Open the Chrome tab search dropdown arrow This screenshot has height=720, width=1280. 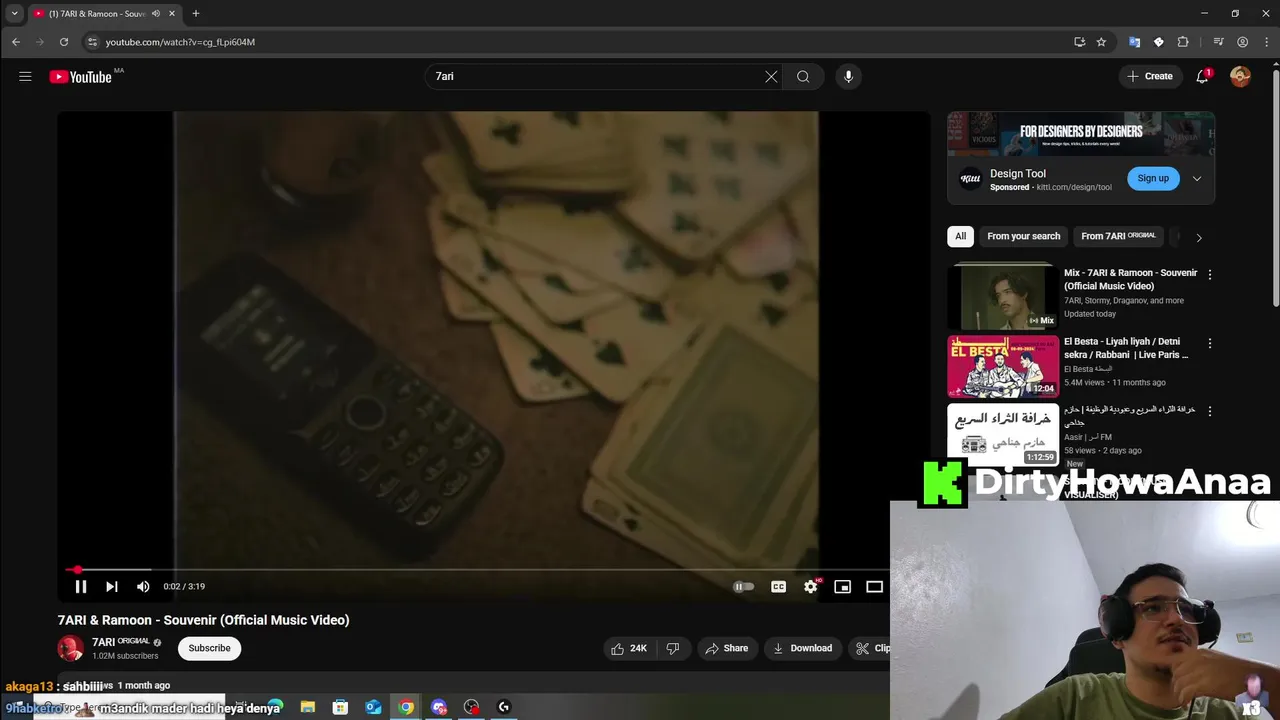[14, 14]
